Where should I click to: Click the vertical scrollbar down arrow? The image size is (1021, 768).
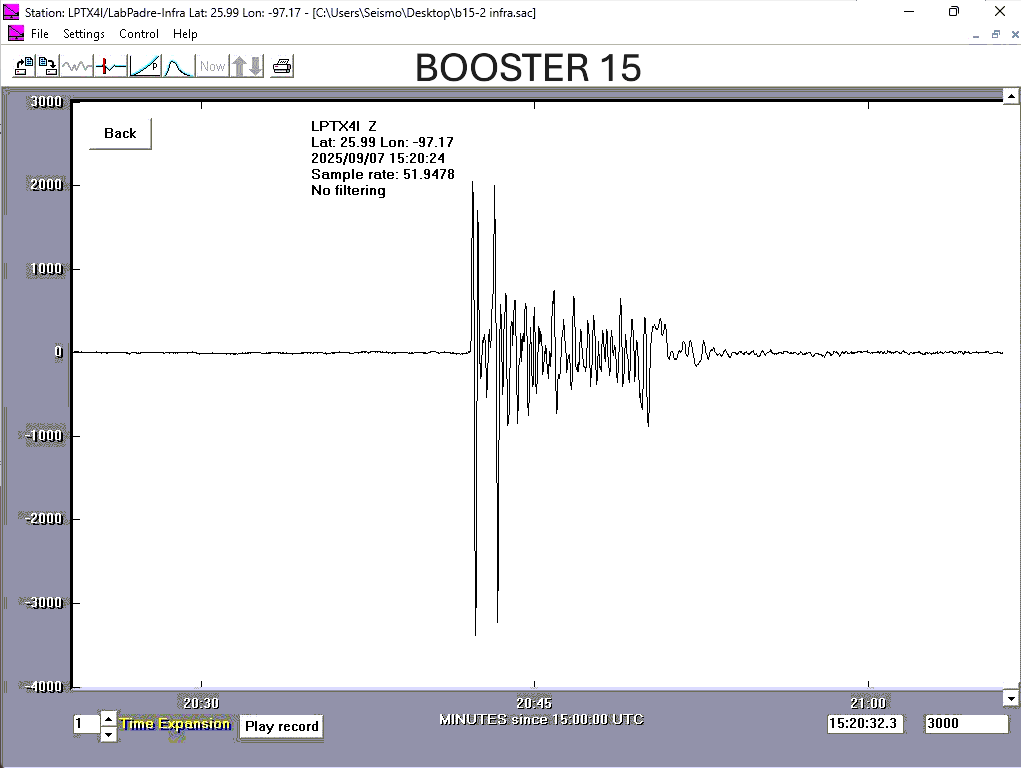coord(1011,699)
